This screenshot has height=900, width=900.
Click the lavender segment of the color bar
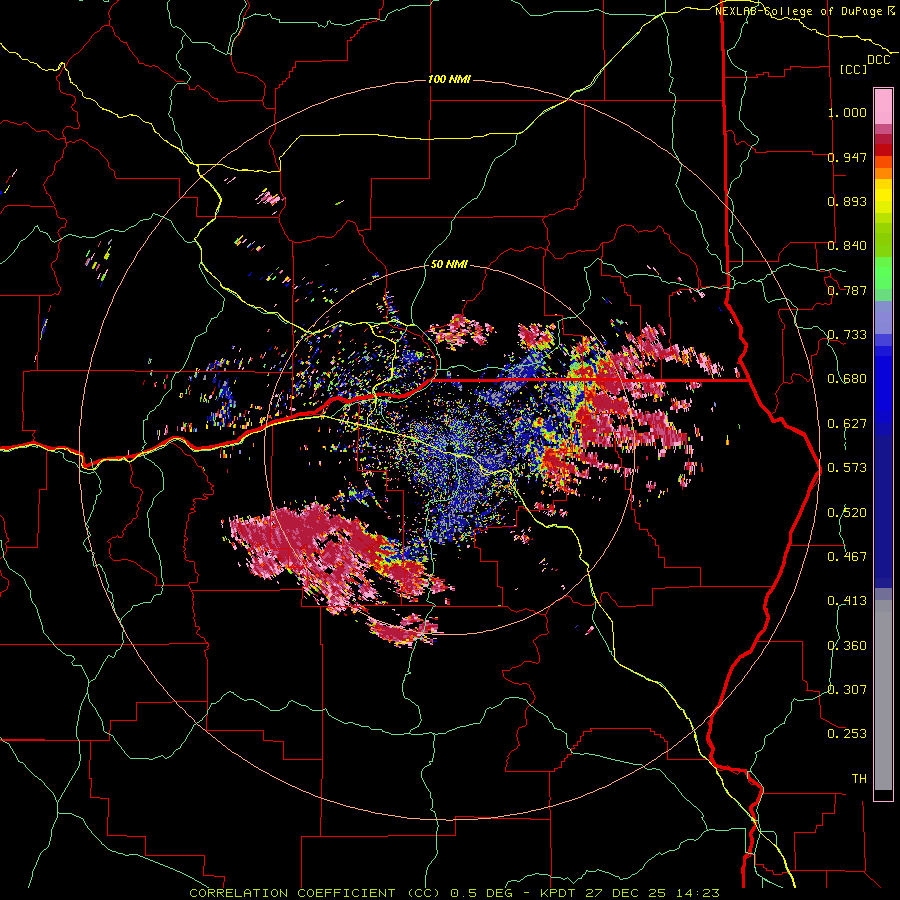tap(883, 317)
